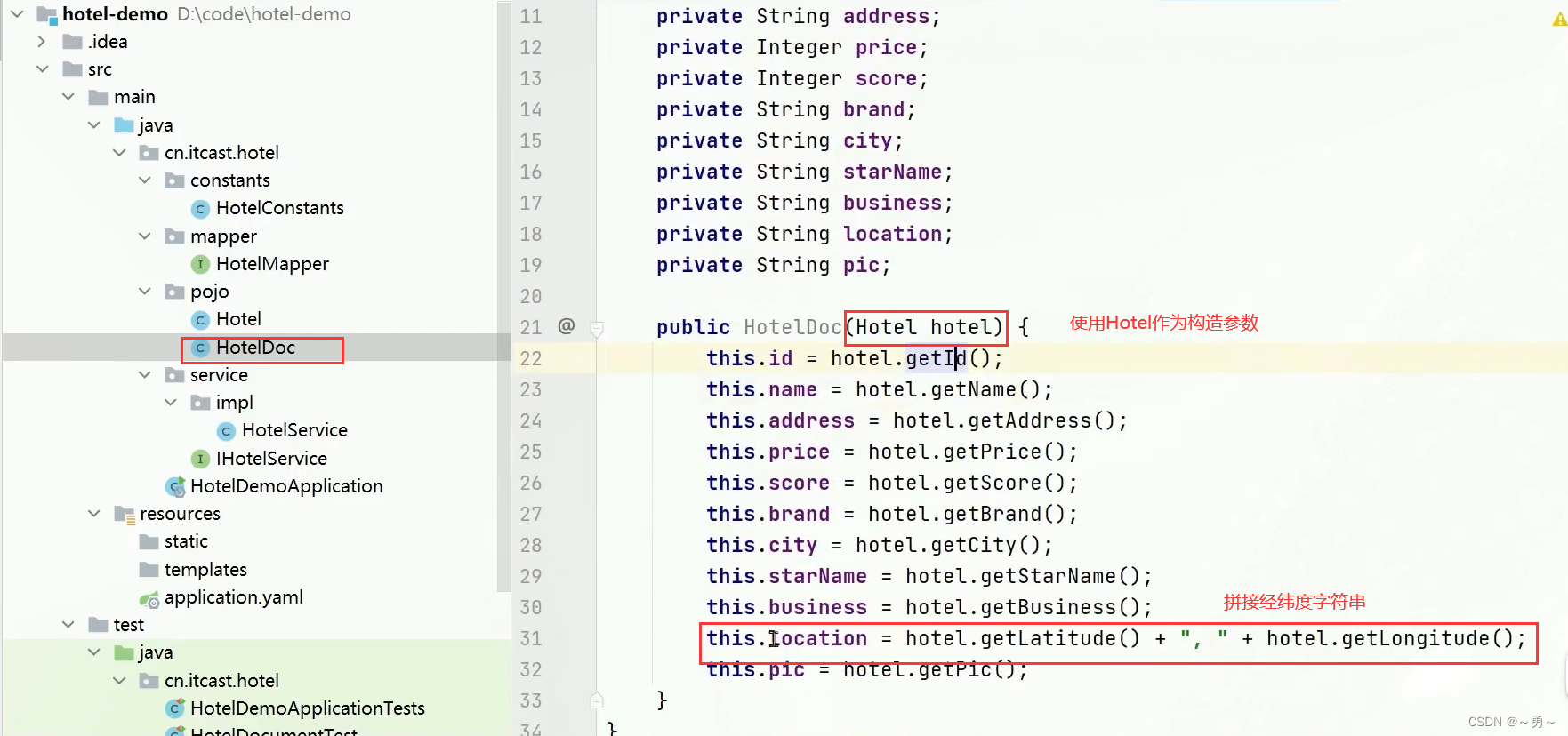Image resolution: width=1568 pixels, height=736 pixels.
Task: Open the IHotelService interface
Action: [271, 459]
